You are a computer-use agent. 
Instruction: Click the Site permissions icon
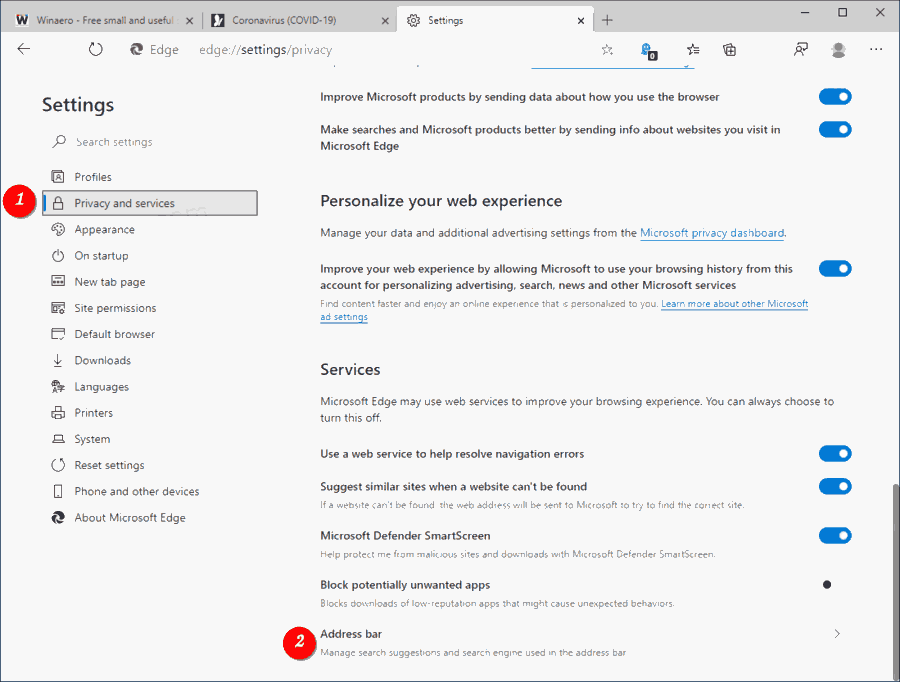pos(58,308)
